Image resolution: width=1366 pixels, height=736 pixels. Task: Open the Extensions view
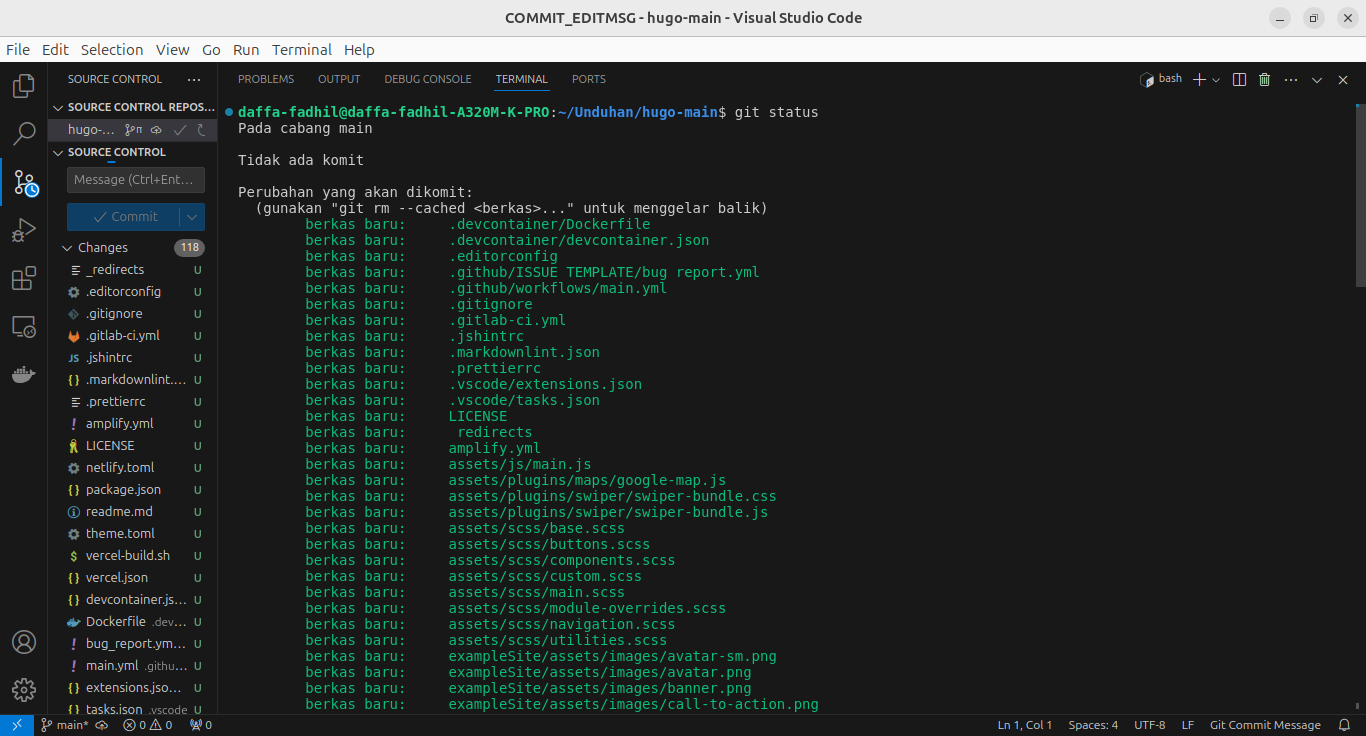[x=23, y=279]
